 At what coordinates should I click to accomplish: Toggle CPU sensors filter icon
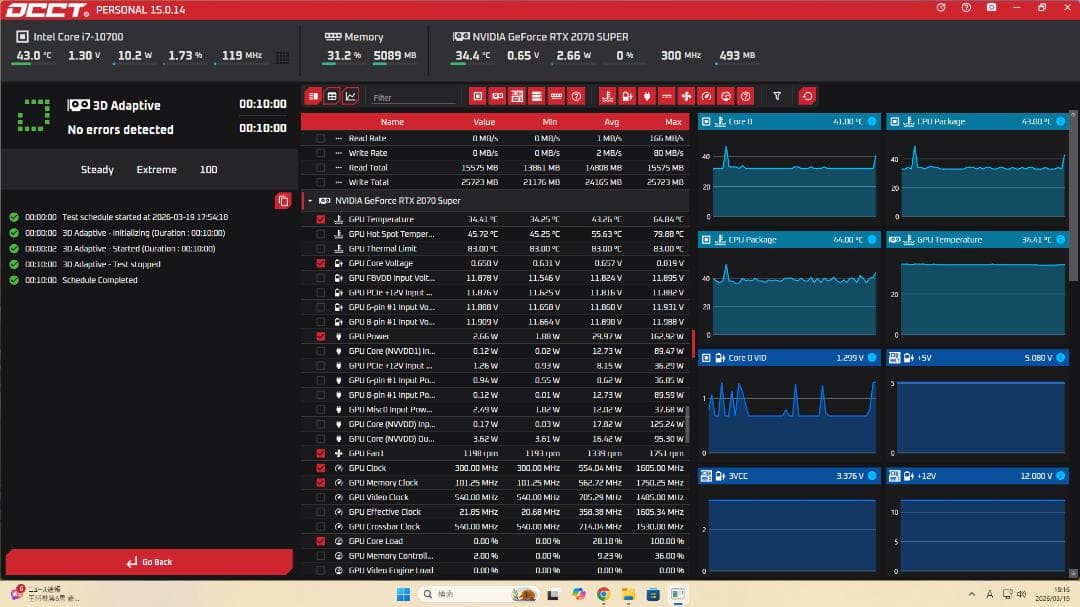tap(477, 96)
